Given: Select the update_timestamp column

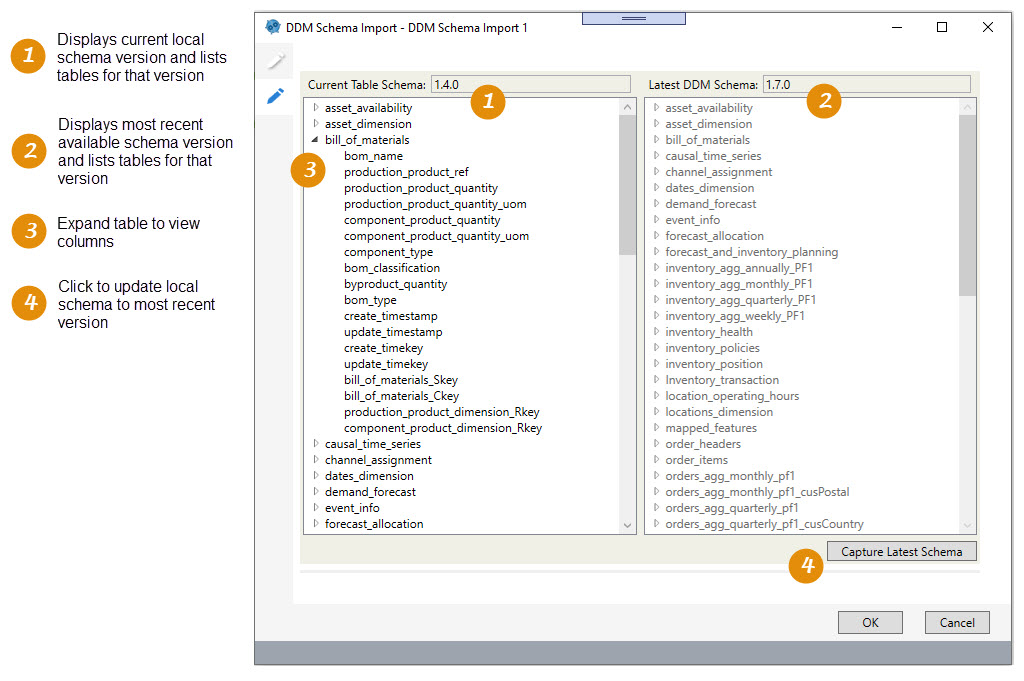Looking at the screenshot, I should point(393,332).
